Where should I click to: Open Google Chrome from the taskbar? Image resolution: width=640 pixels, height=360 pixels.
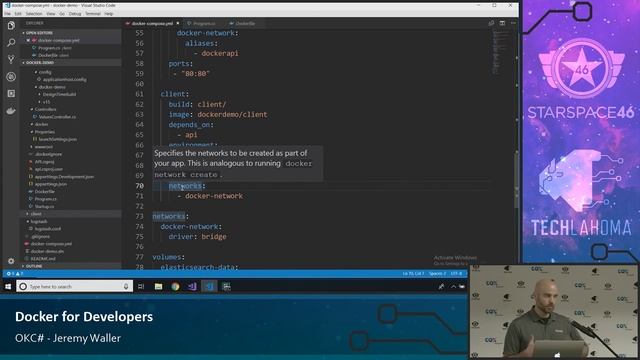coord(176,287)
